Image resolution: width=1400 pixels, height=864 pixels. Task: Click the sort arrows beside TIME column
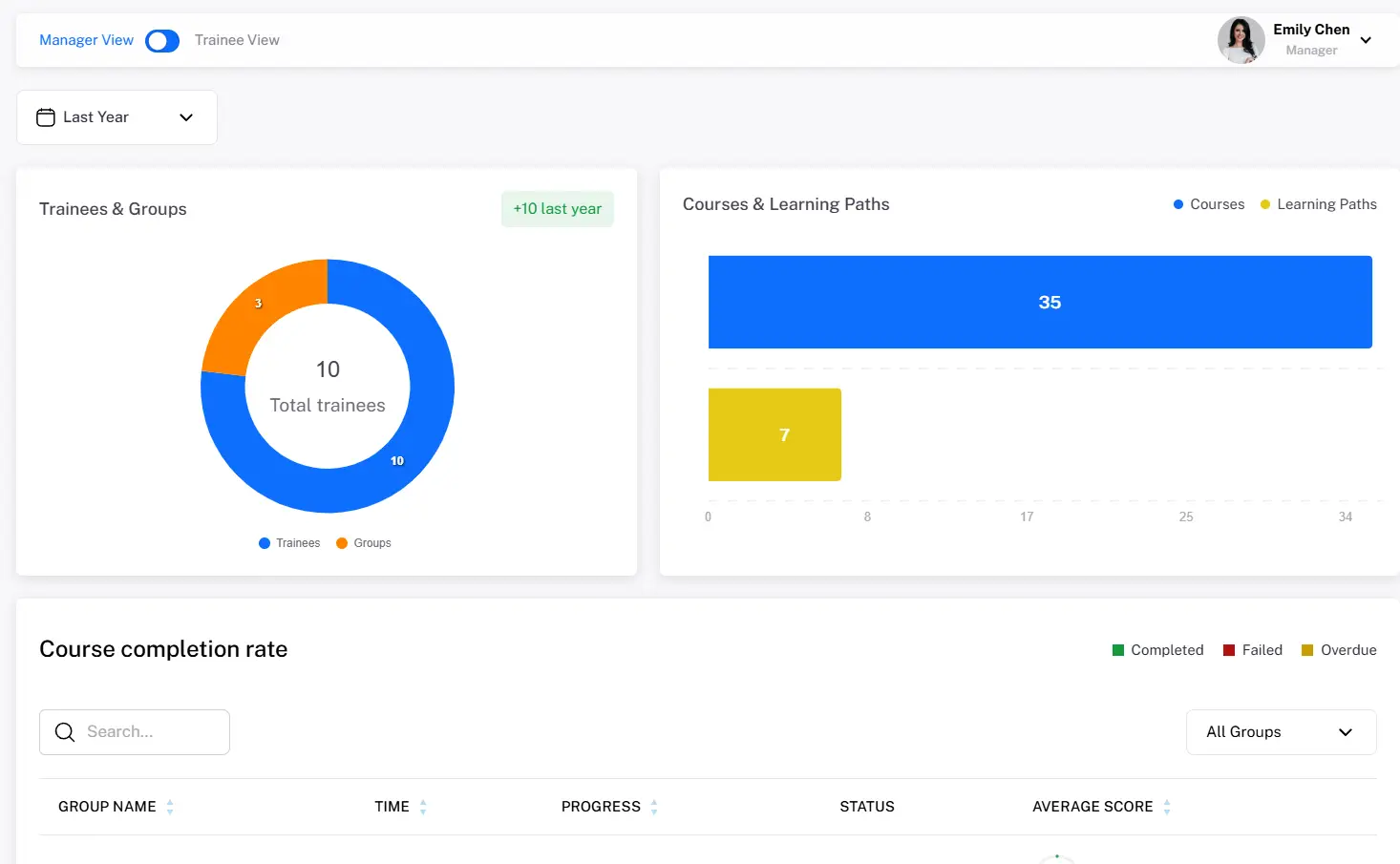click(x=423, y=807)
